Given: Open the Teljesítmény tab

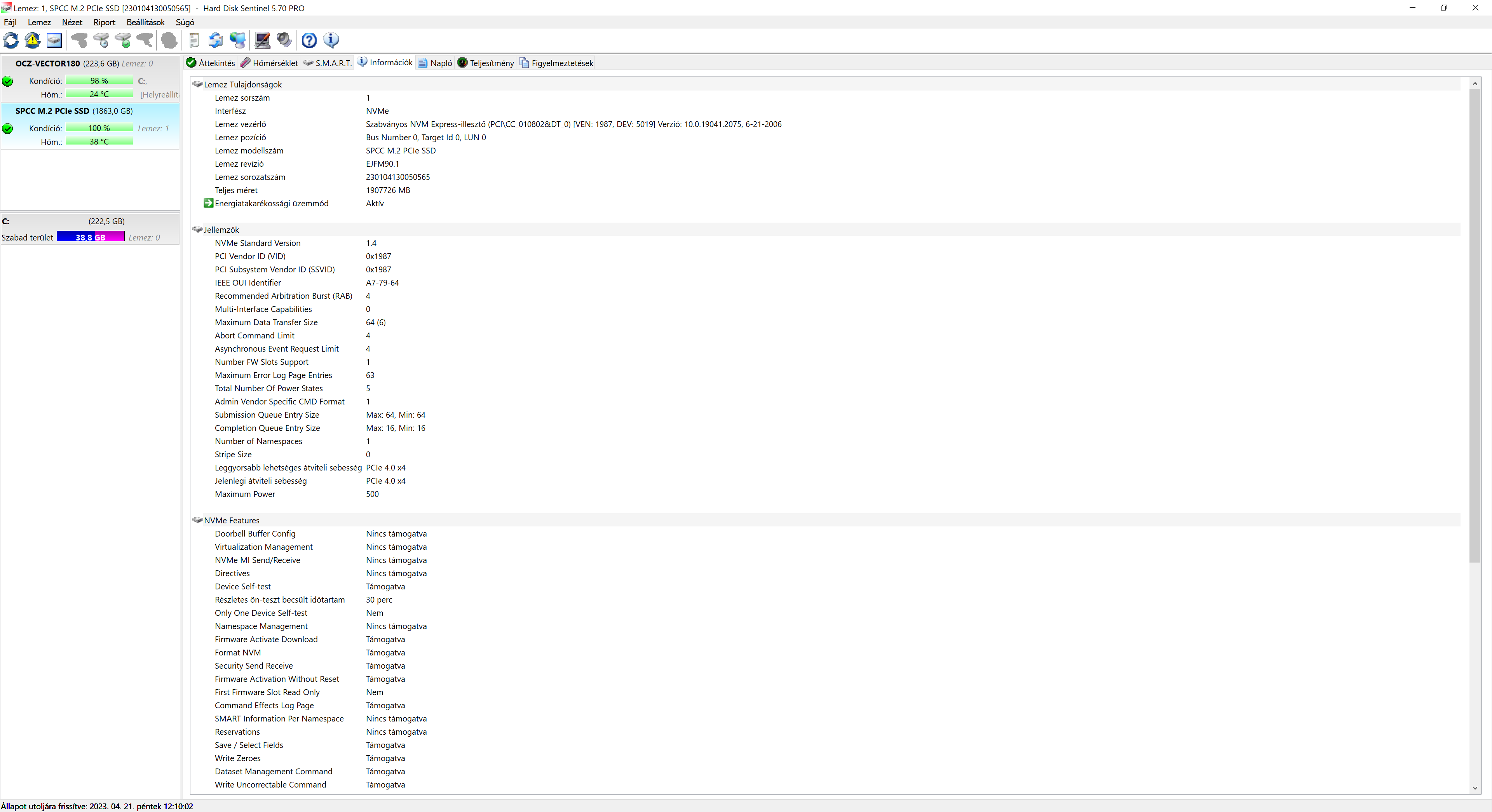Looking at the screenshot, I should (x=485, y=63).
